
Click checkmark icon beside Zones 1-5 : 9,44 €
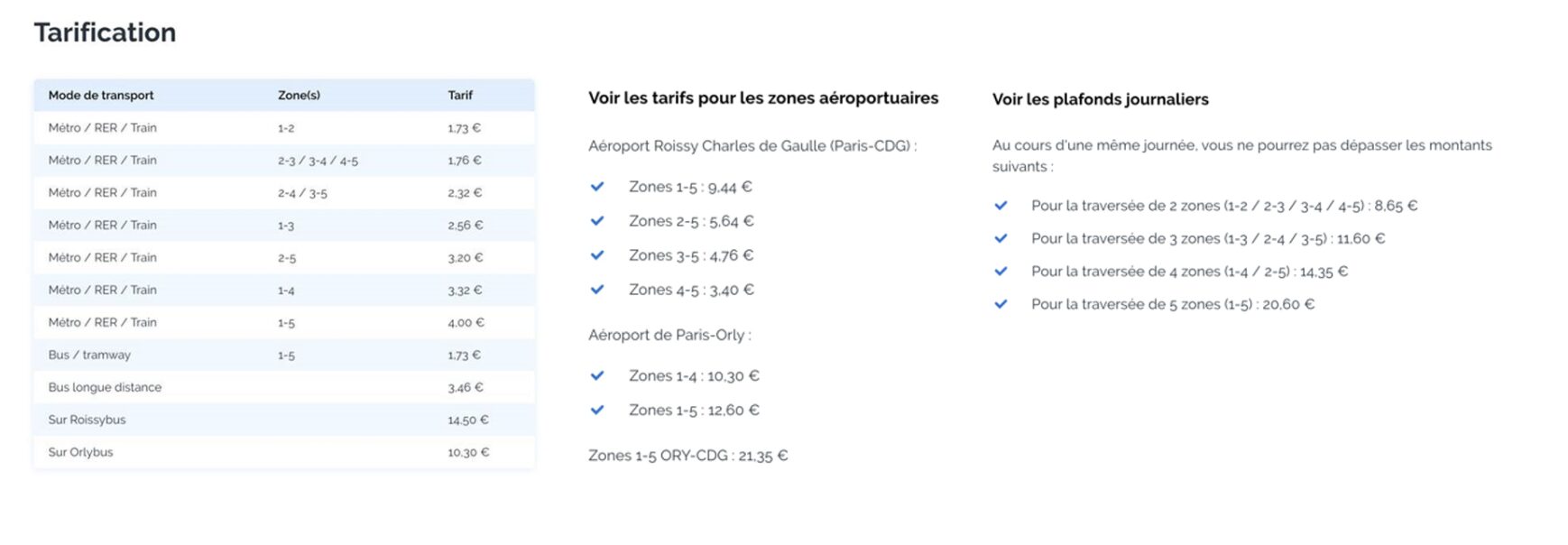(x=597, y=187)
